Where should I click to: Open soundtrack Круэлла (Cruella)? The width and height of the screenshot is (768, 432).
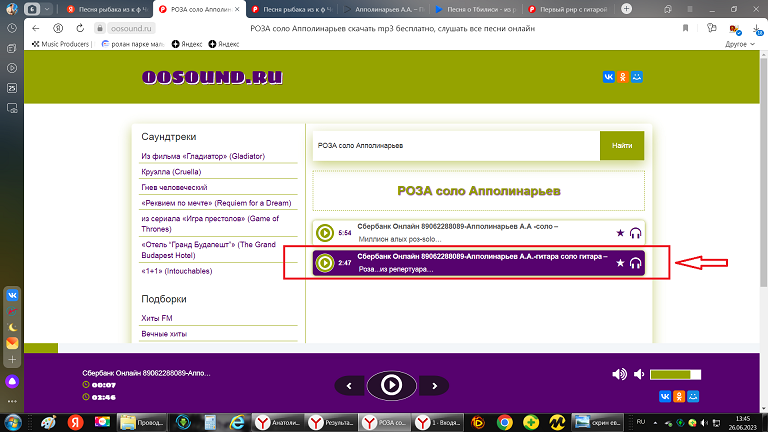click(x=171, y=172)
